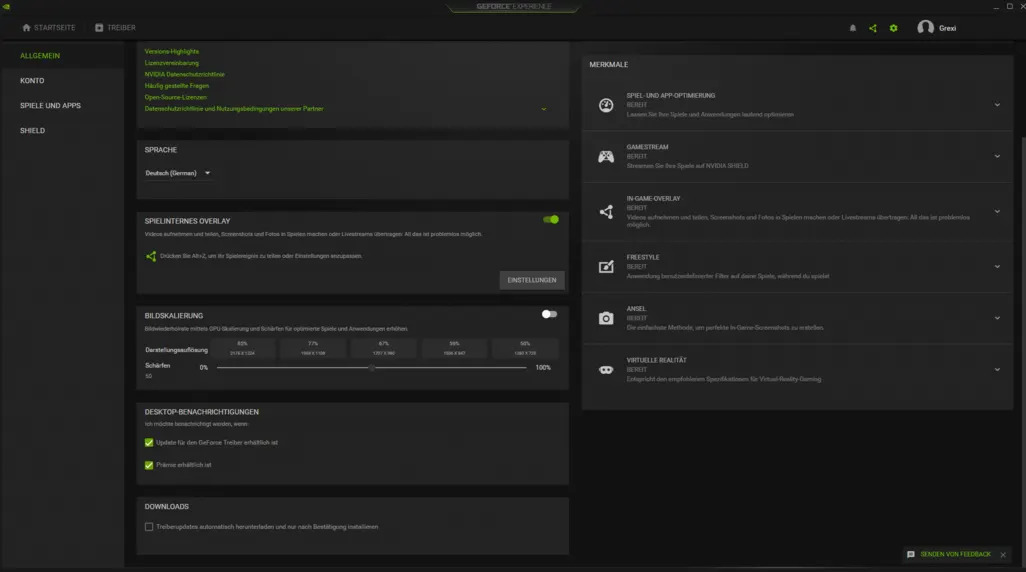The image size is (1026, 572).
Task: Open the Deutsch (German) language dropdown
Action: (177, 173)
